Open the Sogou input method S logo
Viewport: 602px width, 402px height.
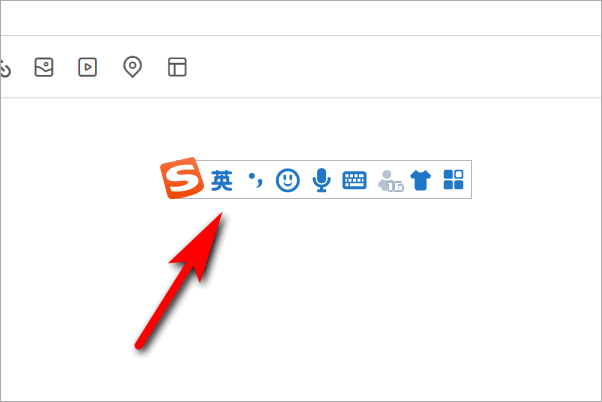click(182, 178)
